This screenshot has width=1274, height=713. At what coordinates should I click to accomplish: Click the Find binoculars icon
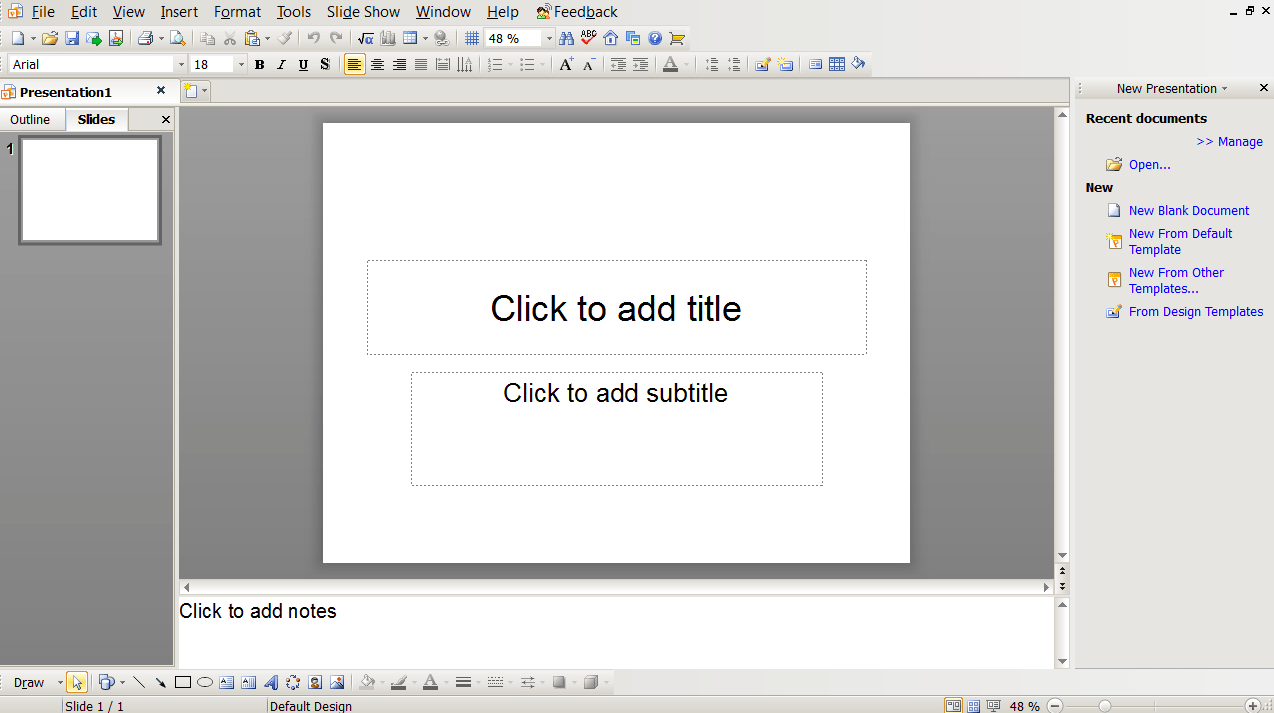pos(566,38)
